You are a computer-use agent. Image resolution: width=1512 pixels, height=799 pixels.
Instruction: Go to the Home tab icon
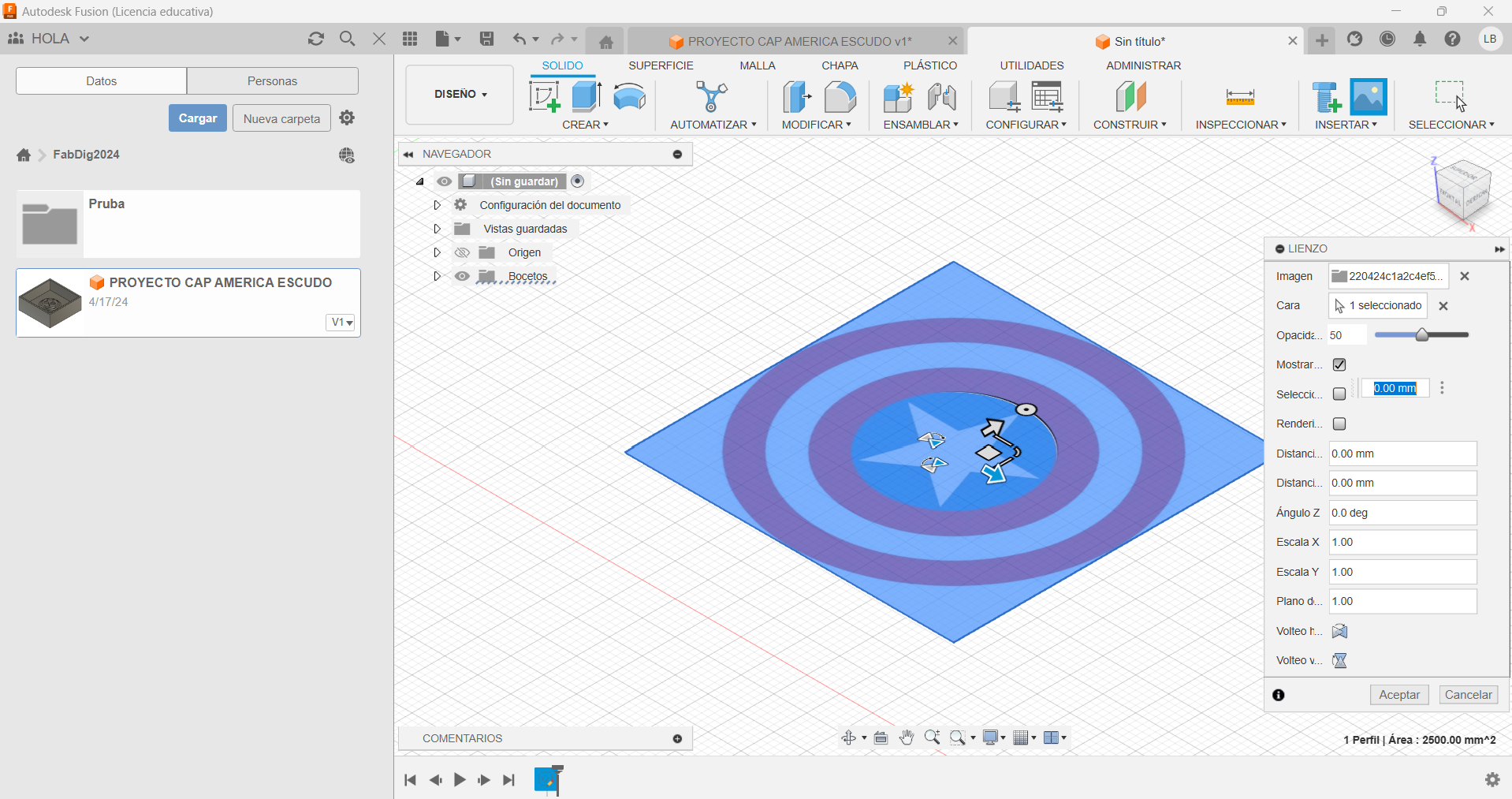tap(605, 42)
